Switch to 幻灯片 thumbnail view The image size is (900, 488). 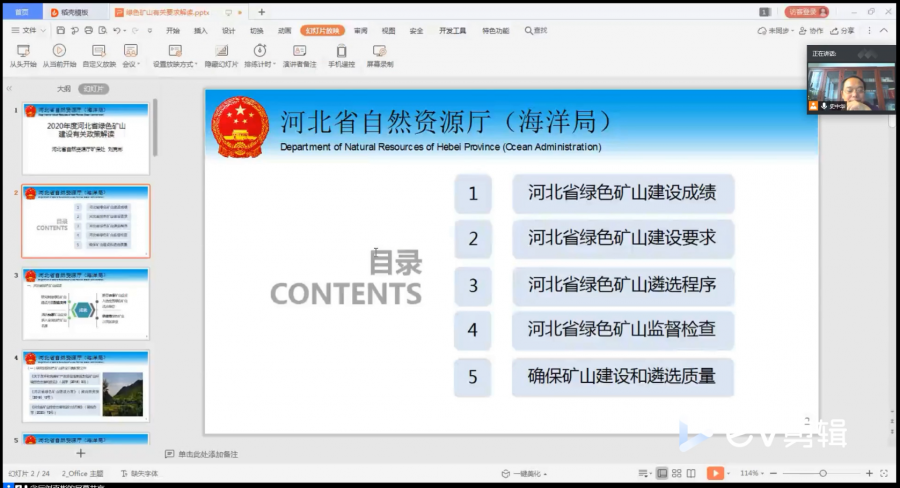[94, 88]
